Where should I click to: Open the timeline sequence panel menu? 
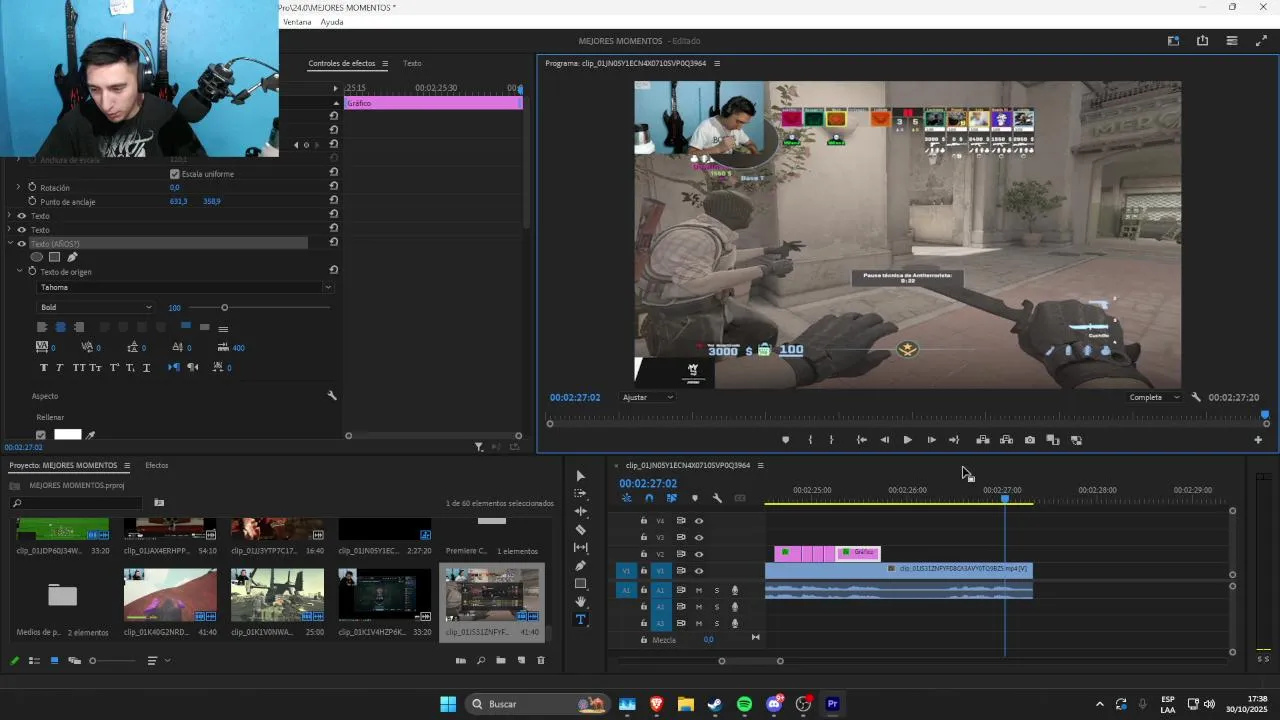[x=760, y=465]
